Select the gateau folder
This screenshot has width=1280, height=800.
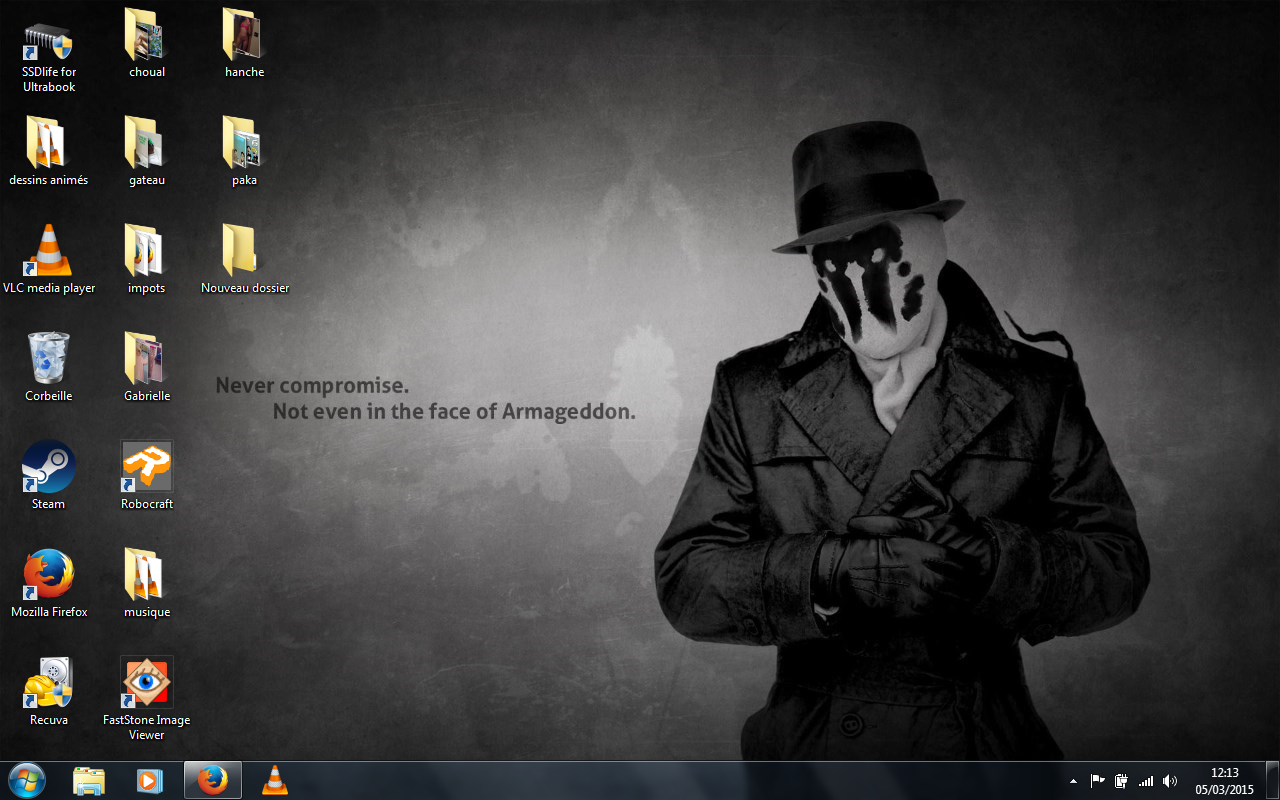pyautogui.click(x=147, y=151)
